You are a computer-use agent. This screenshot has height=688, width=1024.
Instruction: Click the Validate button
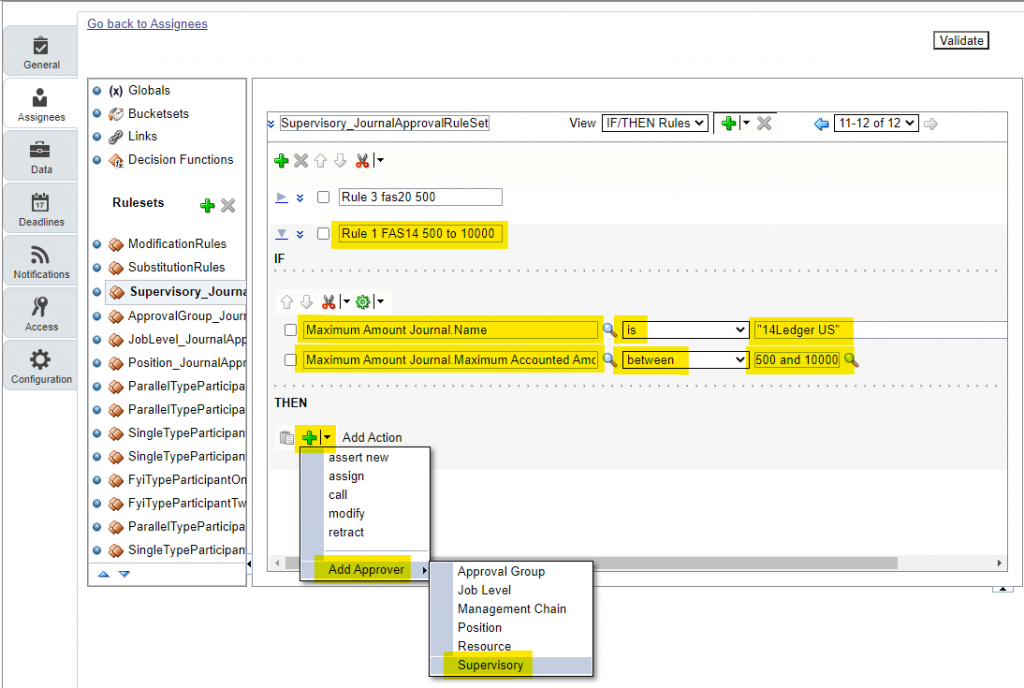961,41
